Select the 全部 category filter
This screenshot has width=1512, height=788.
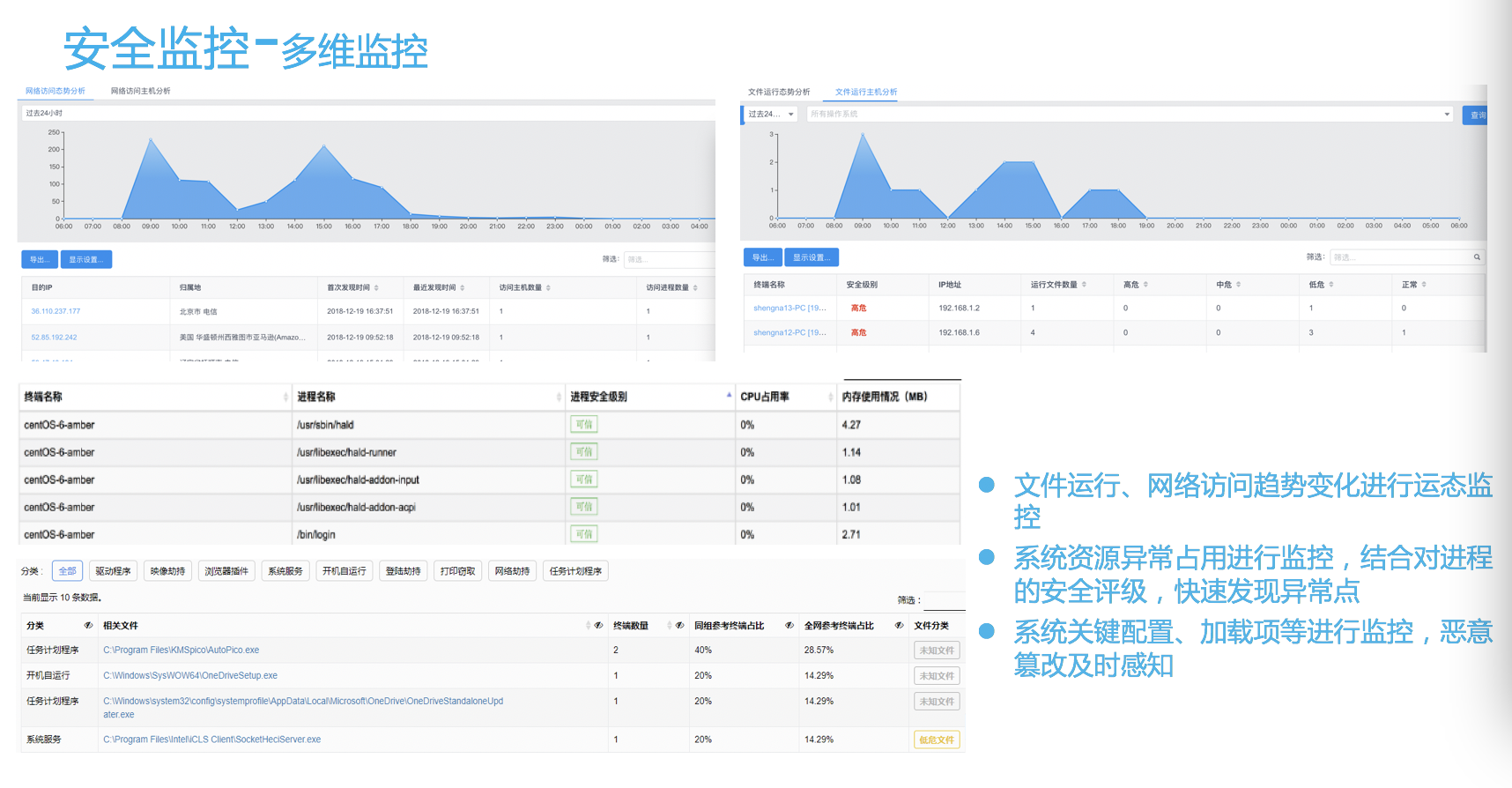click(x=68, y=571)
